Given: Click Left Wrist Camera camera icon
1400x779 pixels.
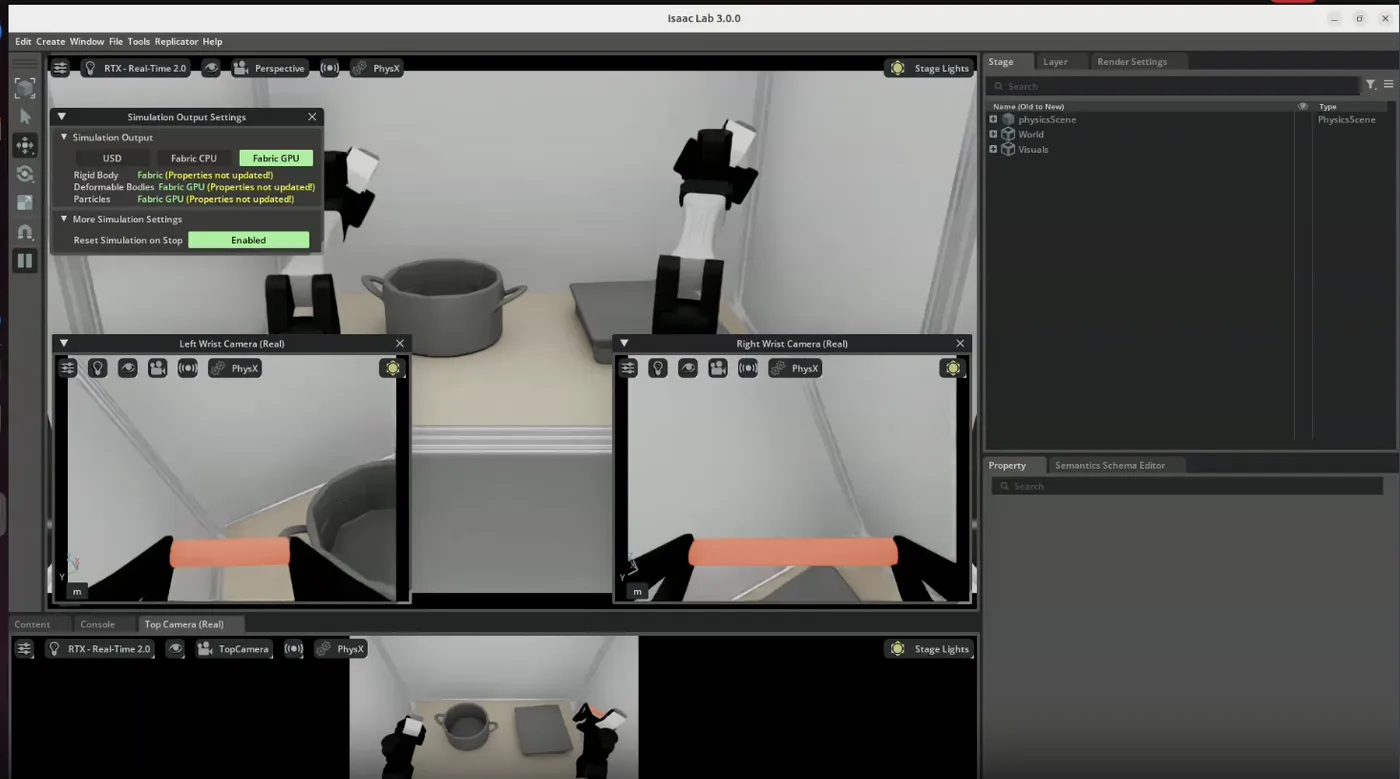Looking at the screenshot, I should coord(157,368).
